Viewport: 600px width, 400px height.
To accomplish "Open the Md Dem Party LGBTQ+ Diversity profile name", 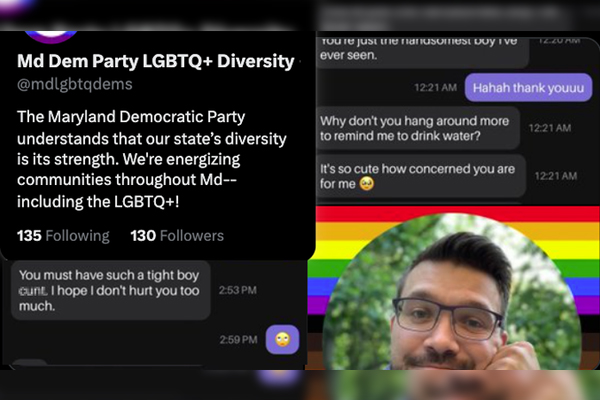I will (x=156, y=61).
